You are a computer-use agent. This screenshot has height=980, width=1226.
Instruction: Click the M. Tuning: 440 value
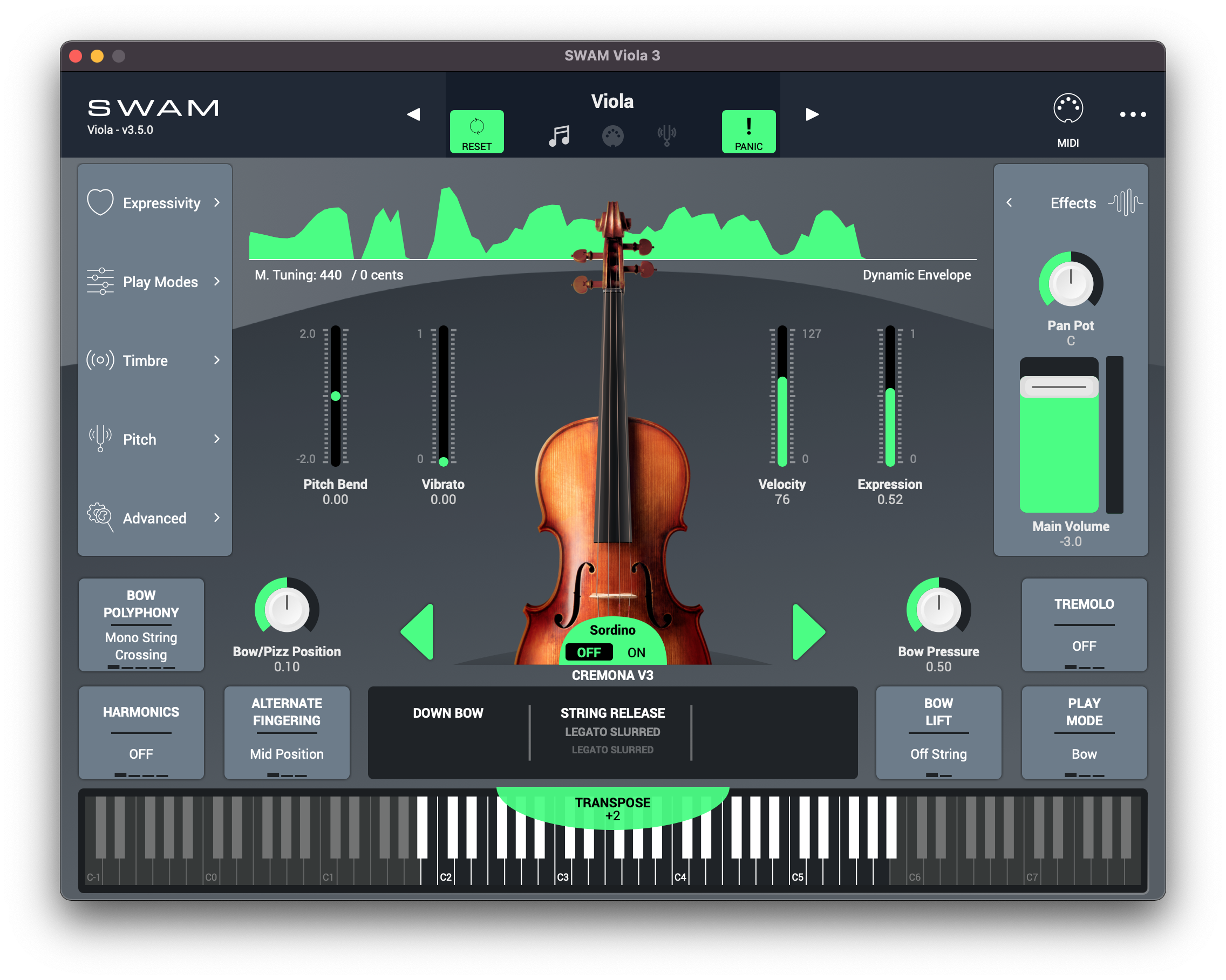[298, 275]
